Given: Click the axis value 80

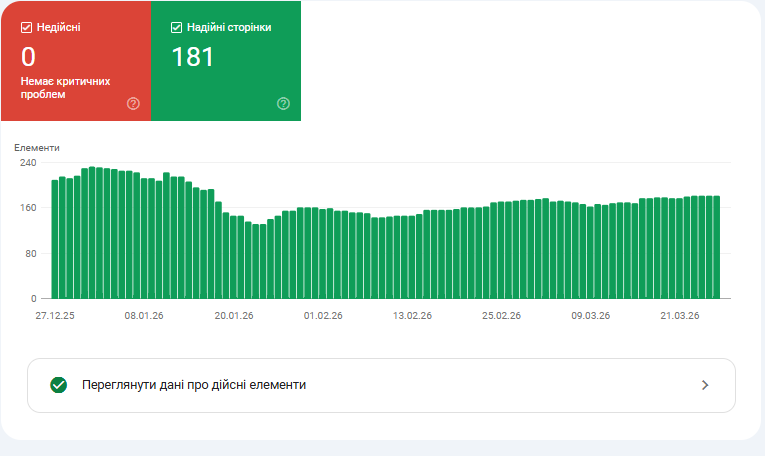Looking at the screenshot, I should [31, 254].
